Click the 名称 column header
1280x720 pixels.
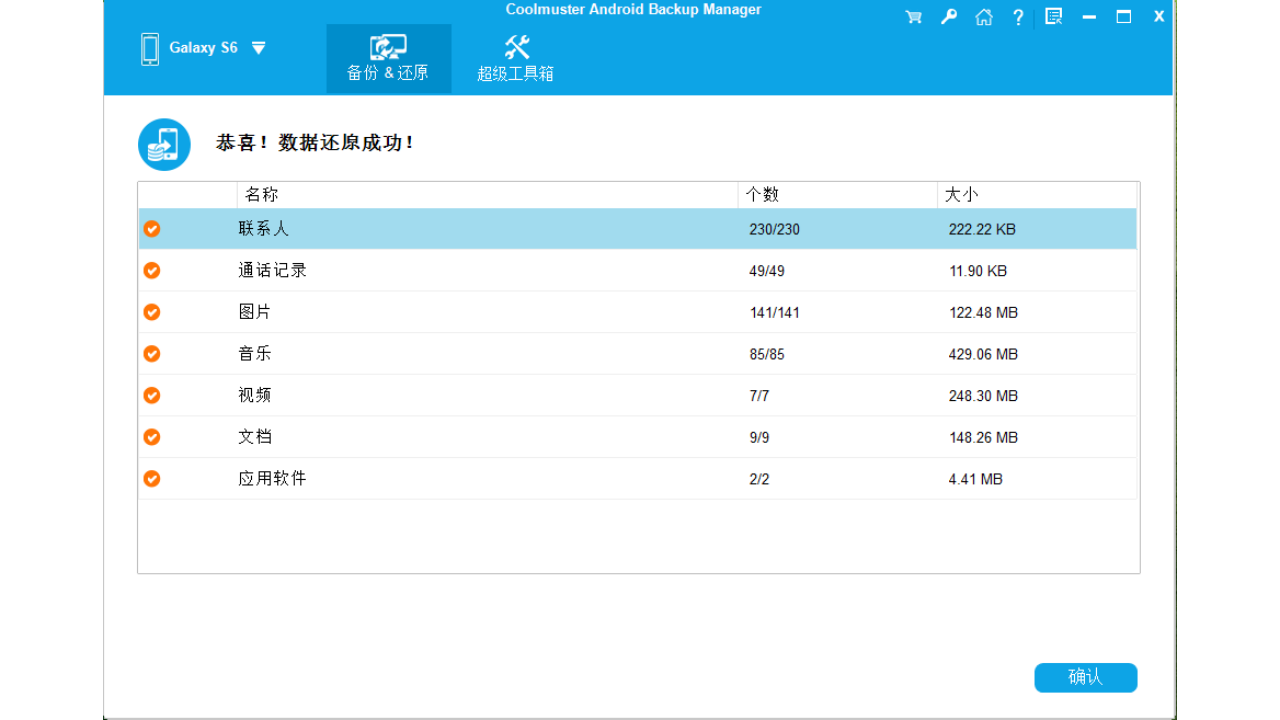(262, 194)
